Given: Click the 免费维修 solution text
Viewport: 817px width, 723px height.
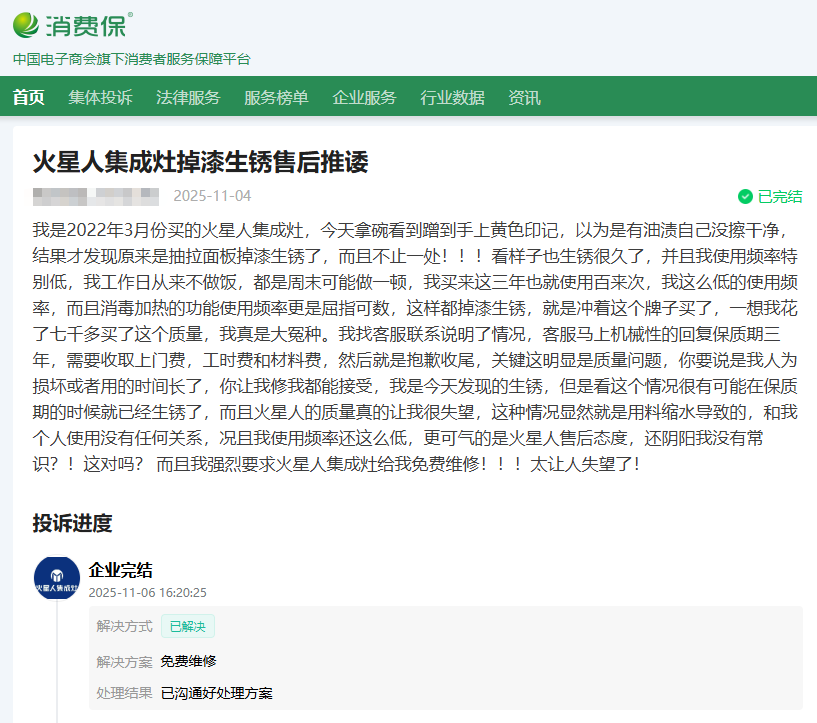Looking at the screenshot, I should [188, 661].
